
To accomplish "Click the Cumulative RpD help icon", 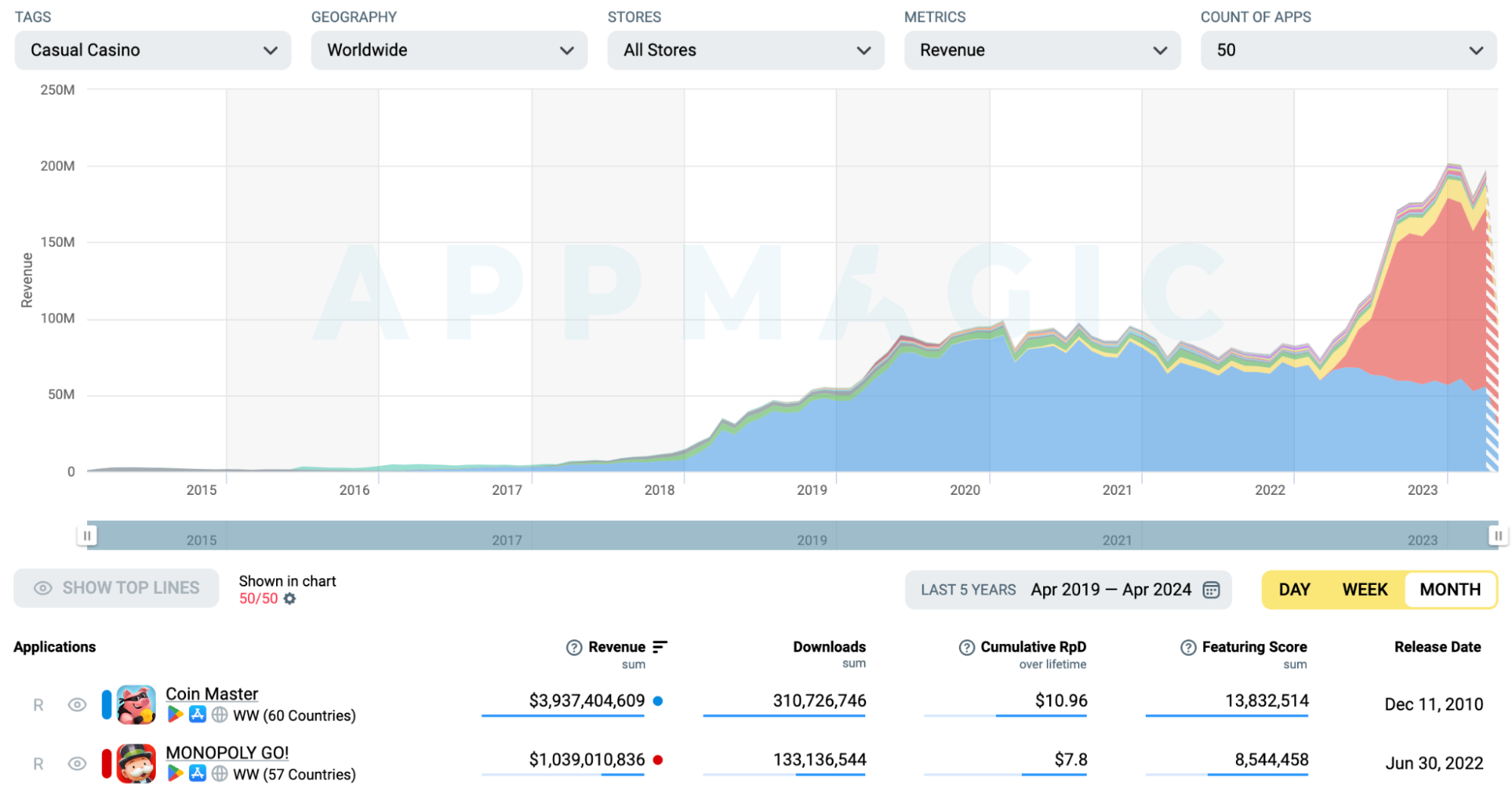I will pyautogui.click(x=967, y=647).
